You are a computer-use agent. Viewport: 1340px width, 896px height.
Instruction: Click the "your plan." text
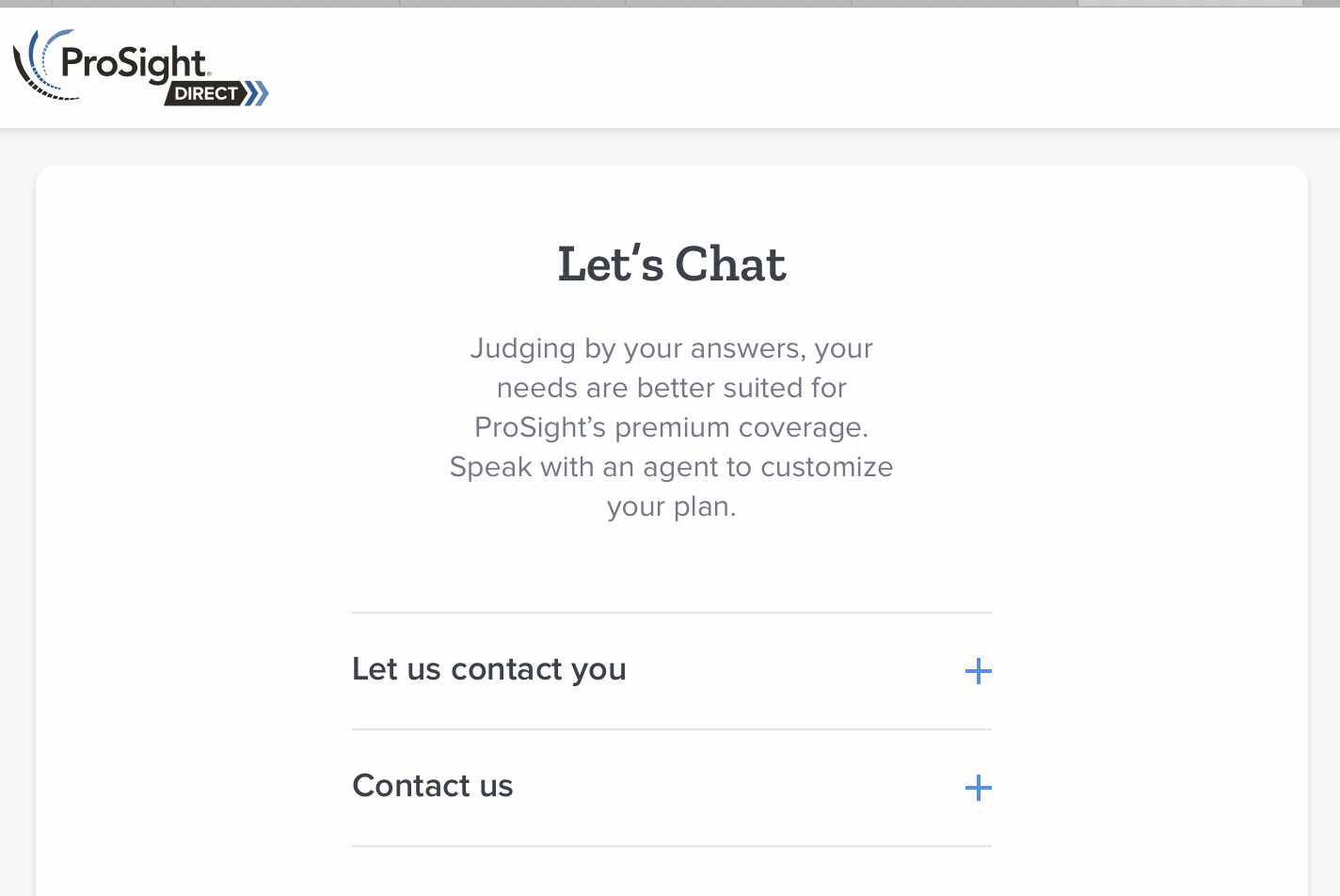coord(671,506)
